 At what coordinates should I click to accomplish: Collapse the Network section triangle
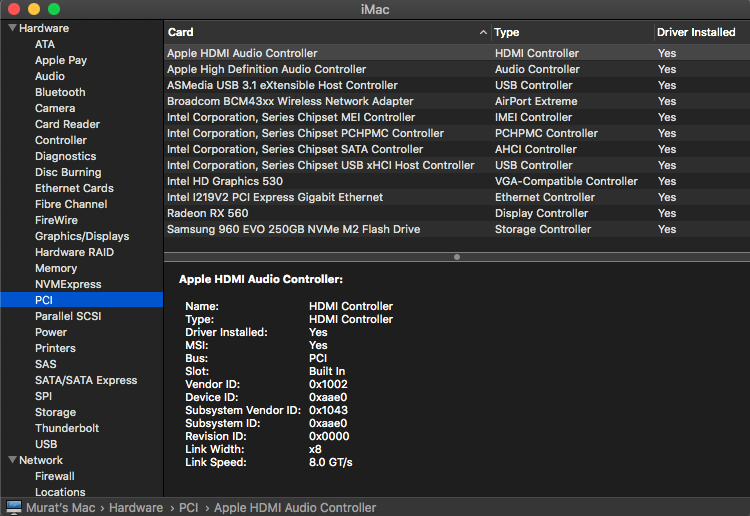click(12, 460)
